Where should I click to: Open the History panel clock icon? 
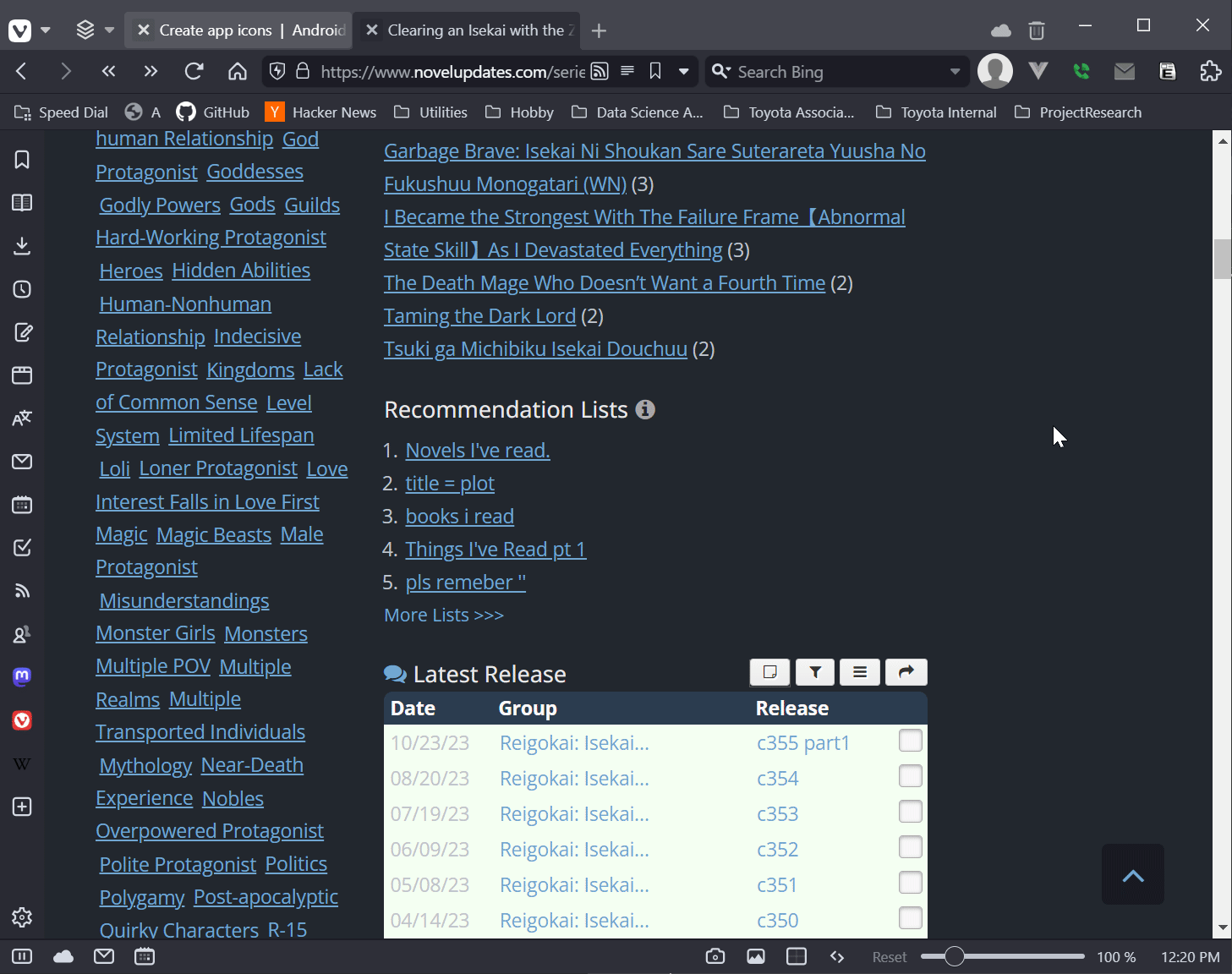[x=22, y=289]
